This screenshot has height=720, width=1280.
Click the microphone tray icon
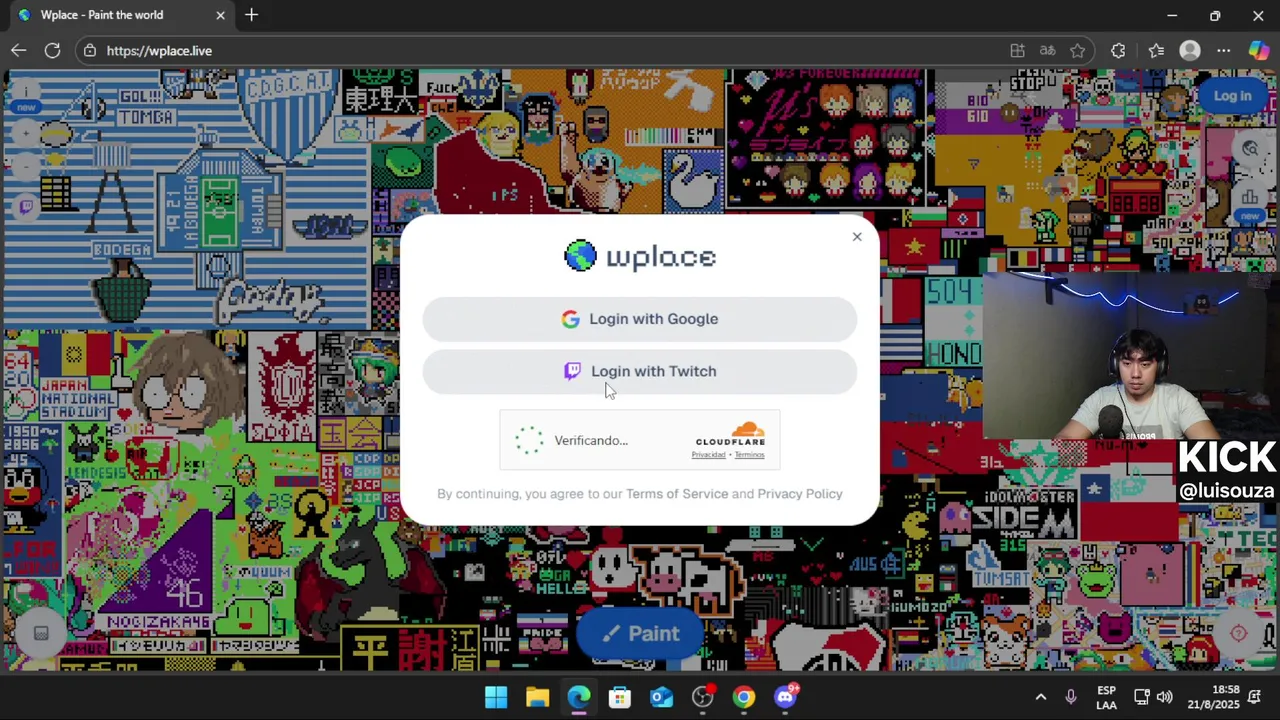click(x=1071, y=697)
